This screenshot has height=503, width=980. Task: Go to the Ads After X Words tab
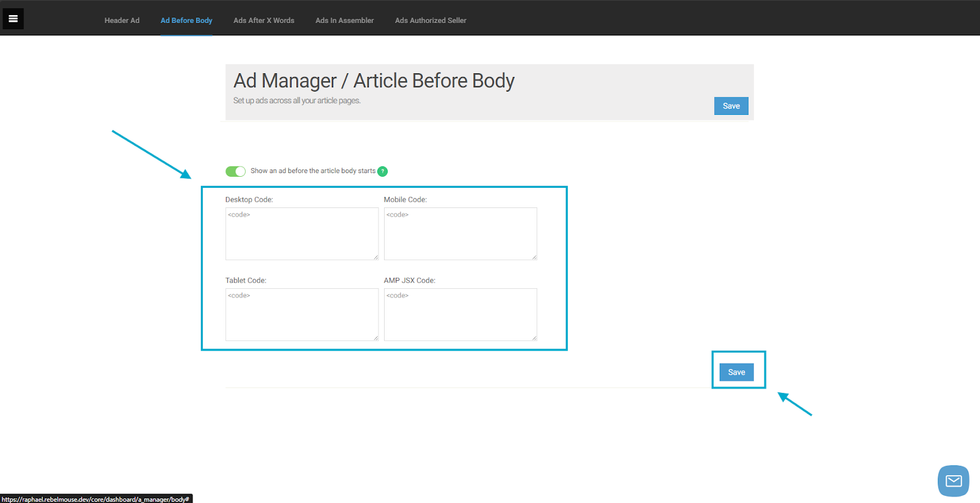click(x=264, y=20)
